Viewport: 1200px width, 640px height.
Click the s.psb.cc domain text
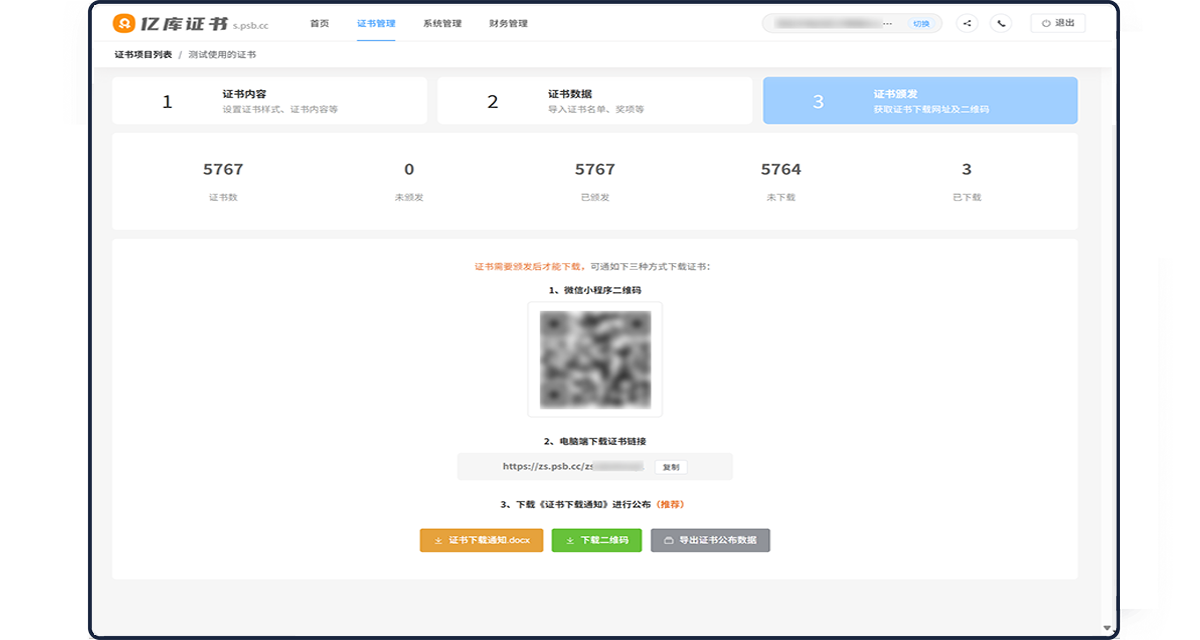point(251,26)
